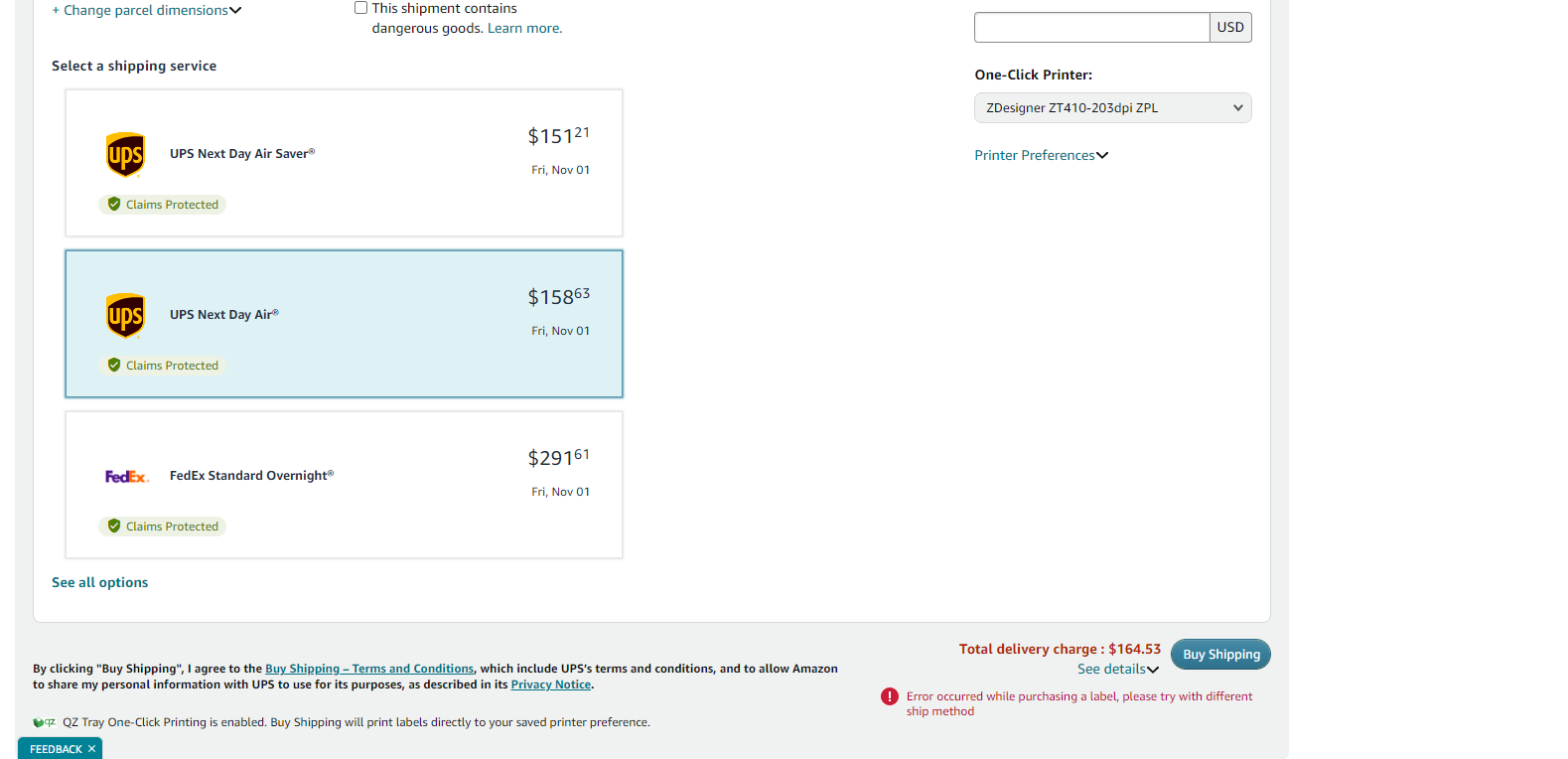Click the Claims Protected badge under Next Day Air Saver
The image size is (1568, 759).
click(162, 205)
